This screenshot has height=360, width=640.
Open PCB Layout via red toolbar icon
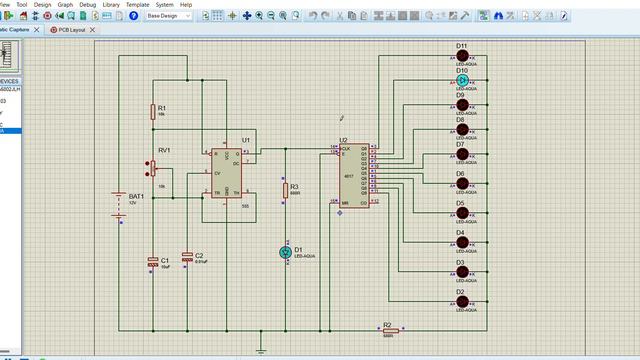[x=47, y=16]
